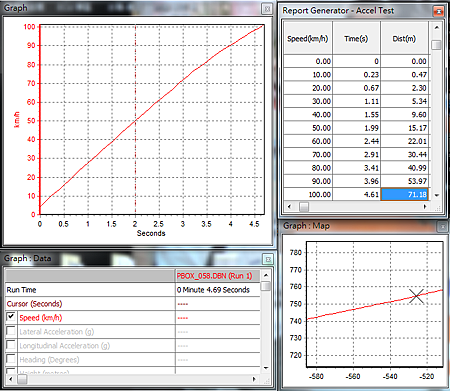Tick the Heading (Degrees) checkbox
This screenshot has height=391, width=450.
pos(11,359)
